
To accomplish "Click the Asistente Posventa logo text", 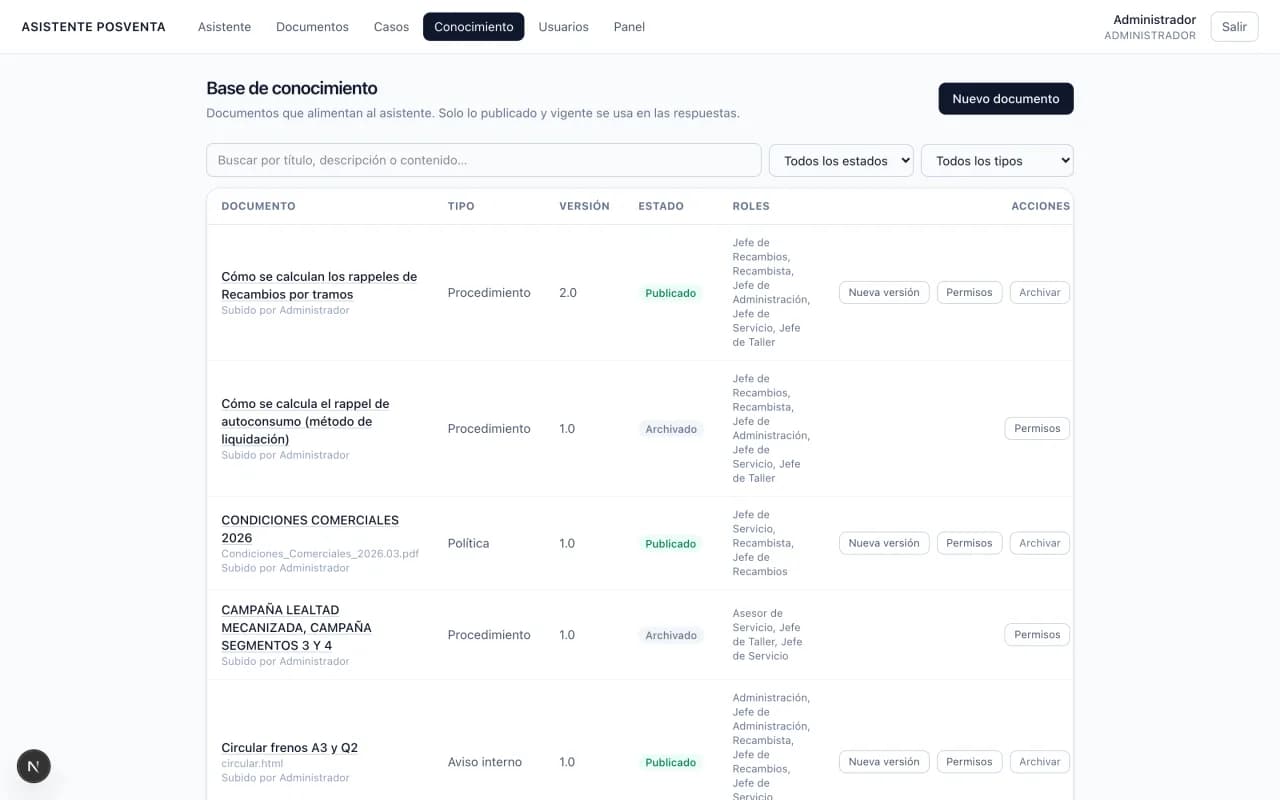I will coord(94,27).
